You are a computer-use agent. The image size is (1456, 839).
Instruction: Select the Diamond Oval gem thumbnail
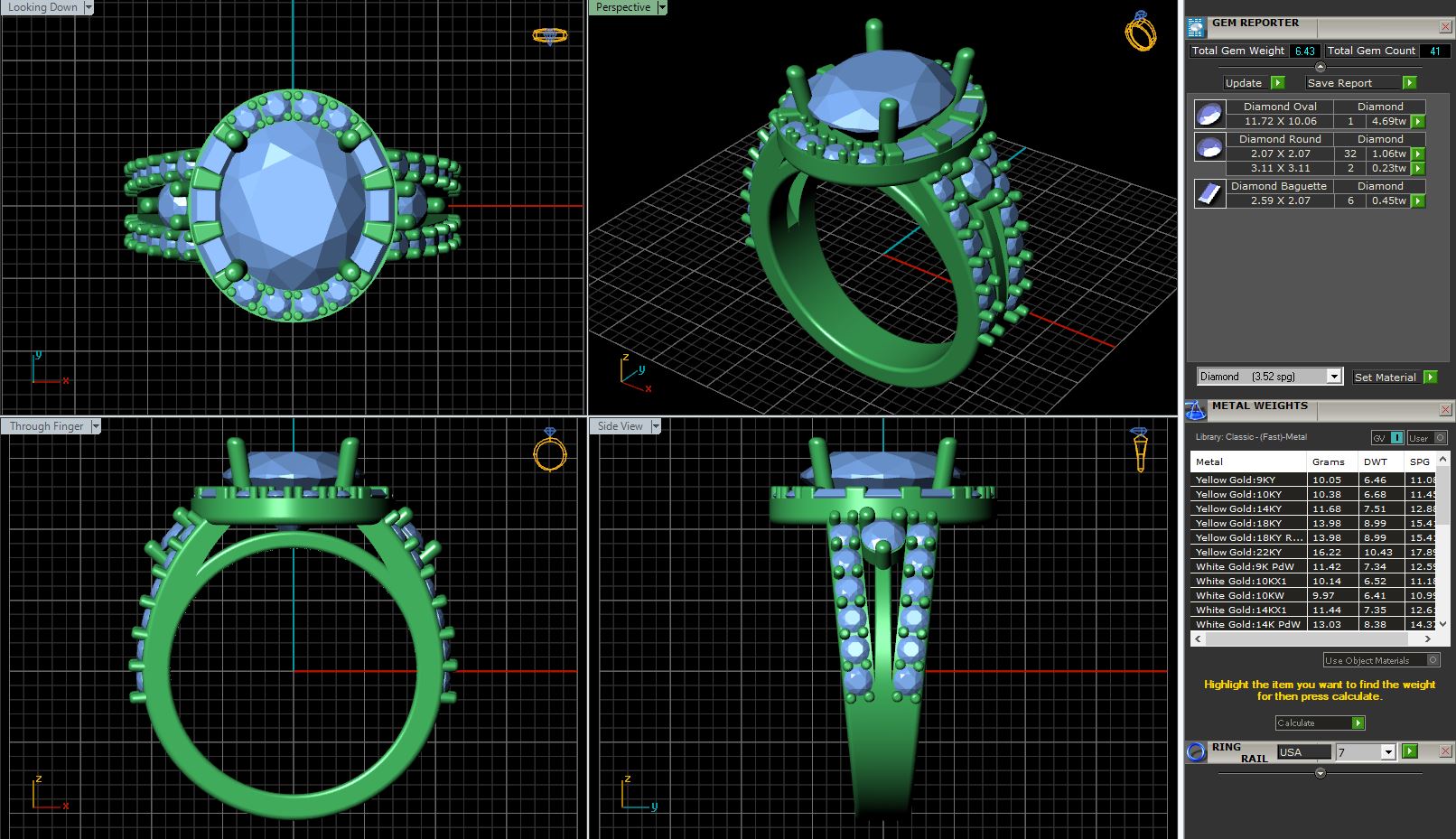pyautogui.click(x=1209, y=114)
